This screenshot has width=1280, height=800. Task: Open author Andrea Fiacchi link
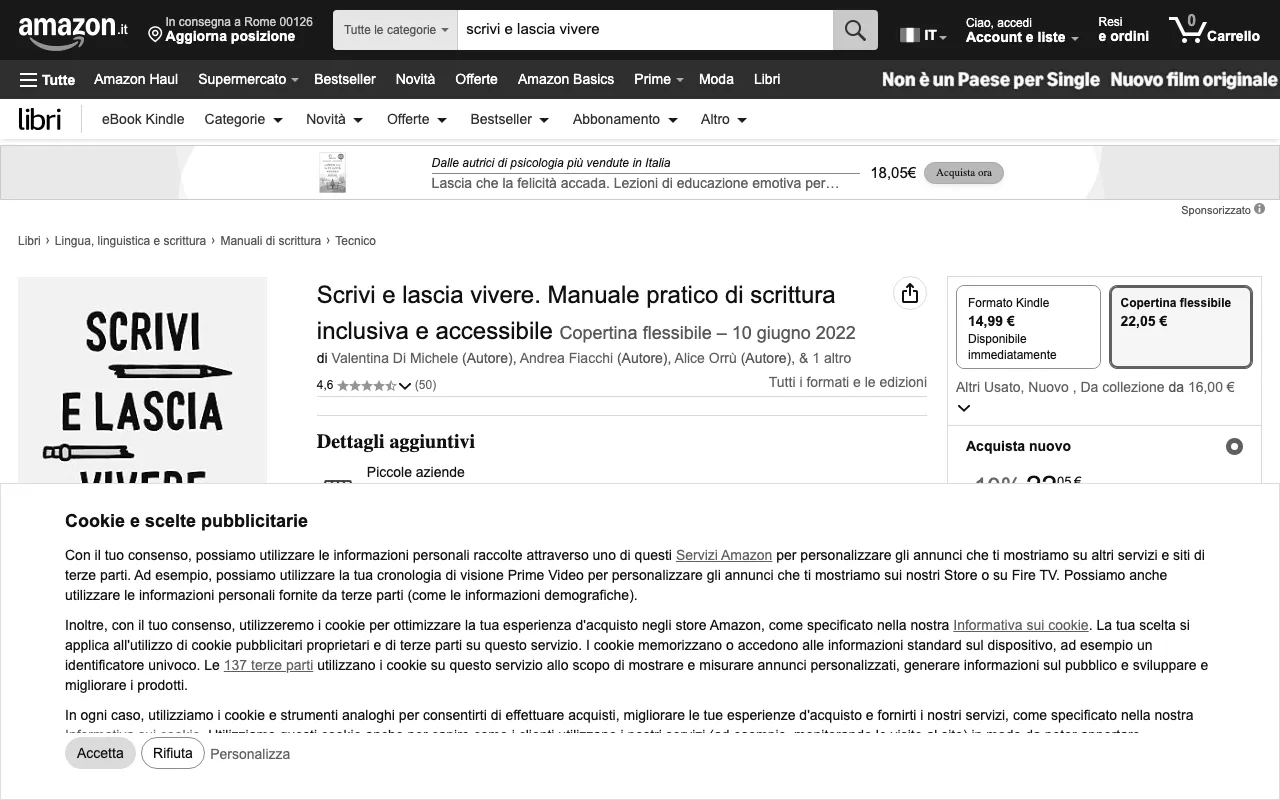[x=566, y=358]
